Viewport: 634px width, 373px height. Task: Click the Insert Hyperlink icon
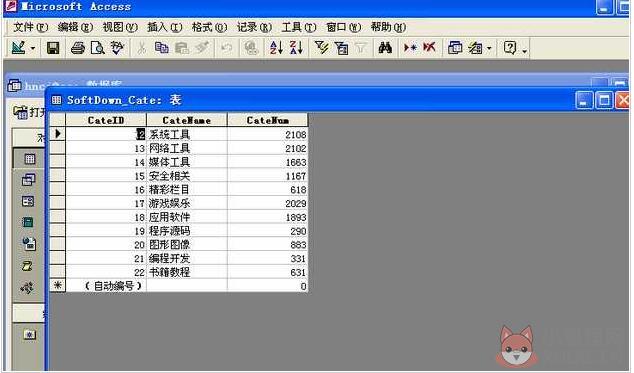point(251,48)
